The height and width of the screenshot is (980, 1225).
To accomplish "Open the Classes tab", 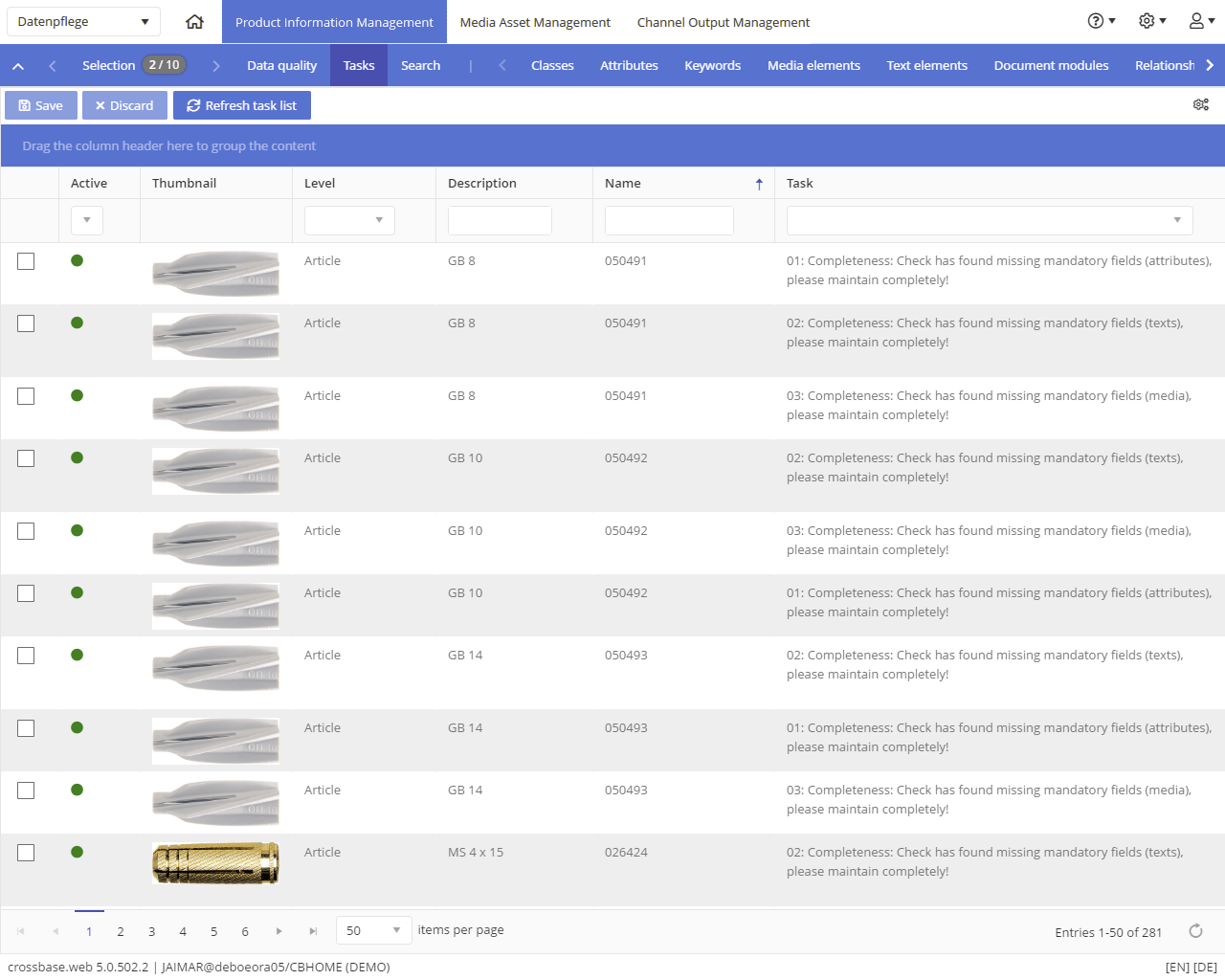I will (552, 66).
